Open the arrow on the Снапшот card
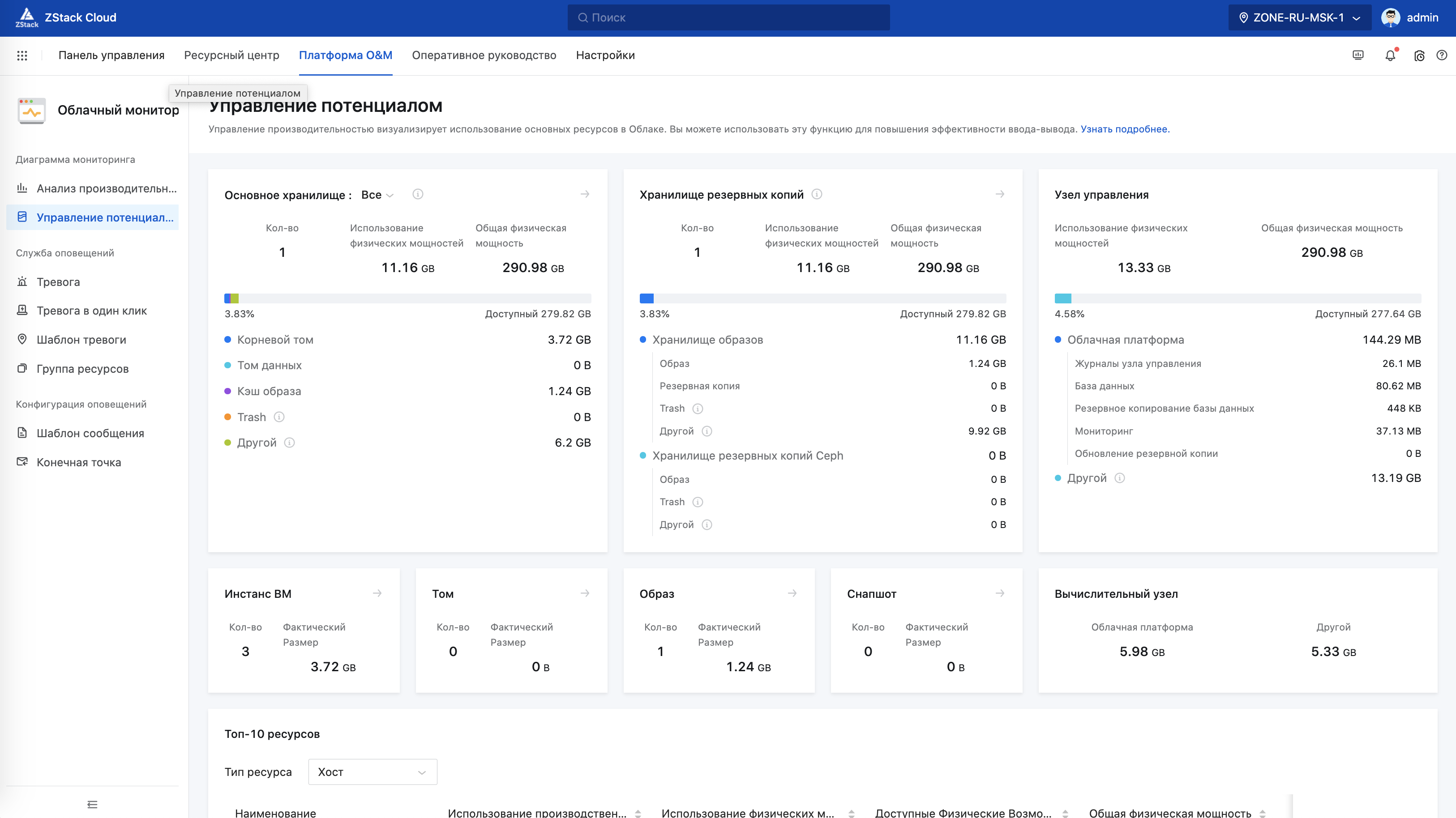 tap(1000, 593)
